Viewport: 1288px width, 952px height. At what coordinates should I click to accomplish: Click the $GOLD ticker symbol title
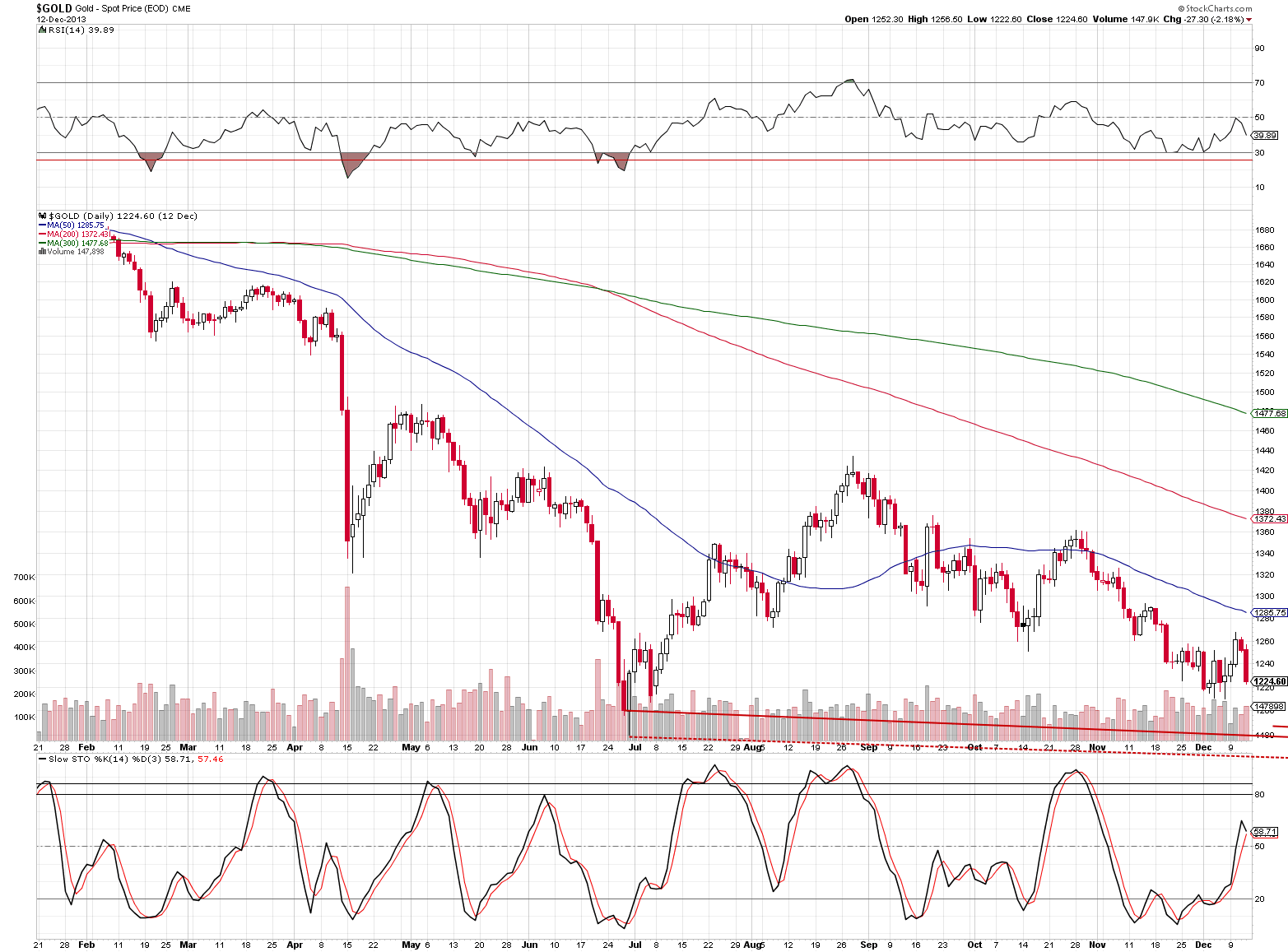(x=54, y=8)
